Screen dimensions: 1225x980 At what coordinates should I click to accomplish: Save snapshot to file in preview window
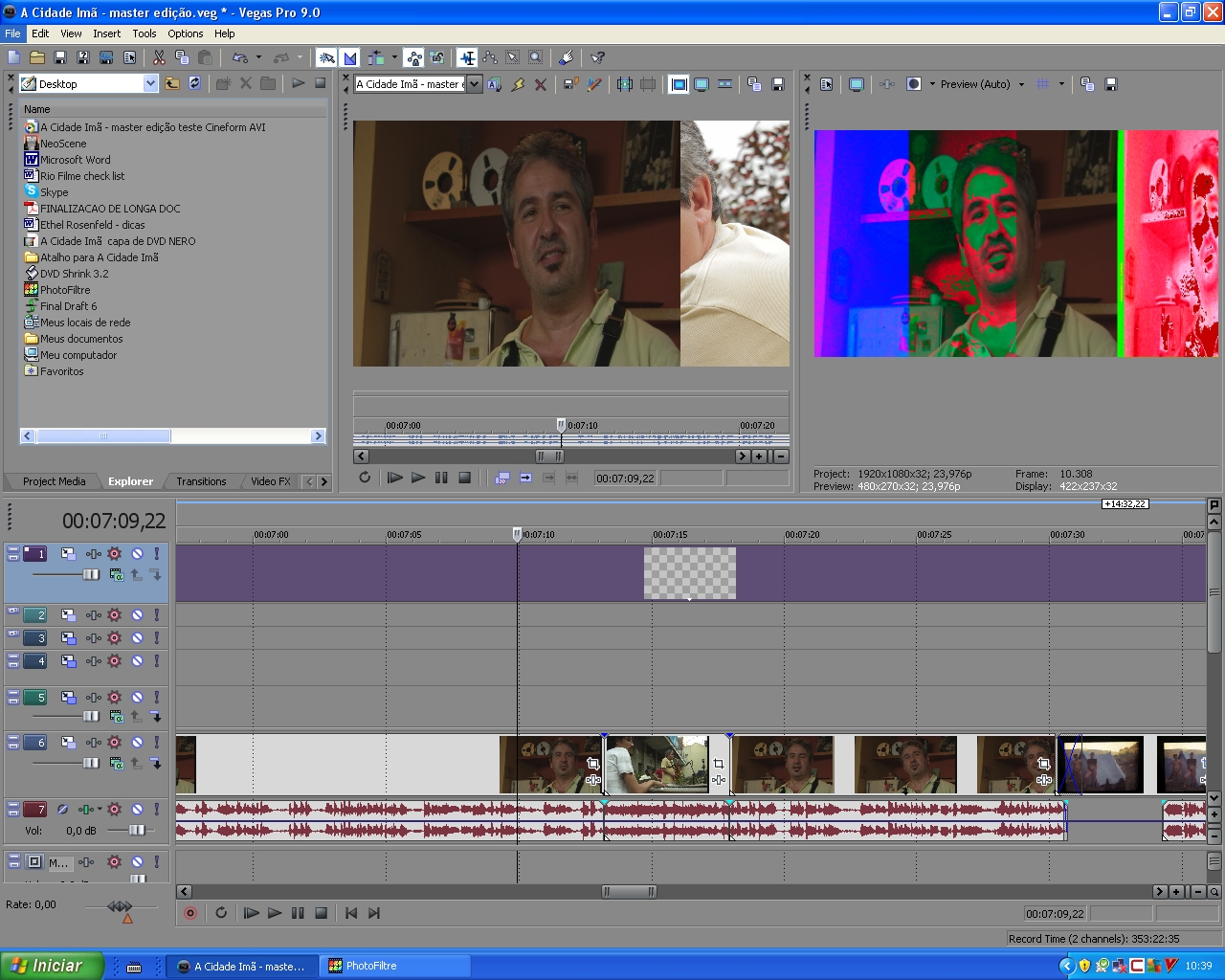coord(1111,84)
